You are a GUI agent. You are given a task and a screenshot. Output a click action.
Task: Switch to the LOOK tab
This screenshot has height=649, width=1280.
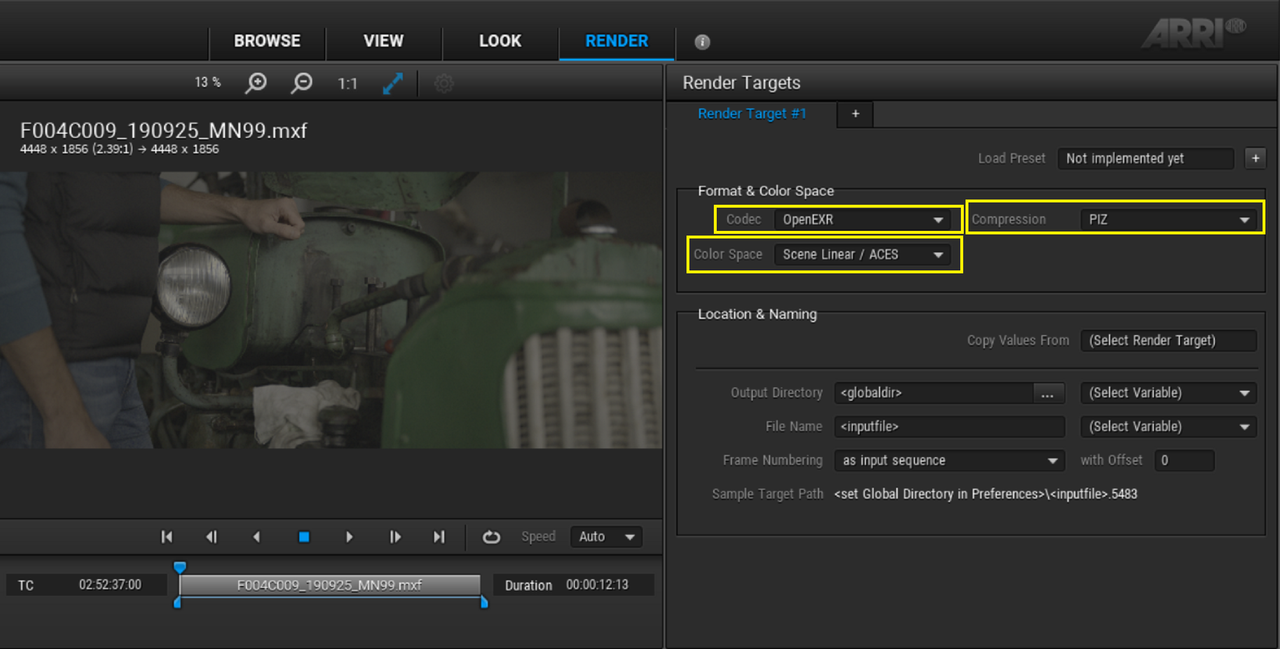tap(500, 41)
